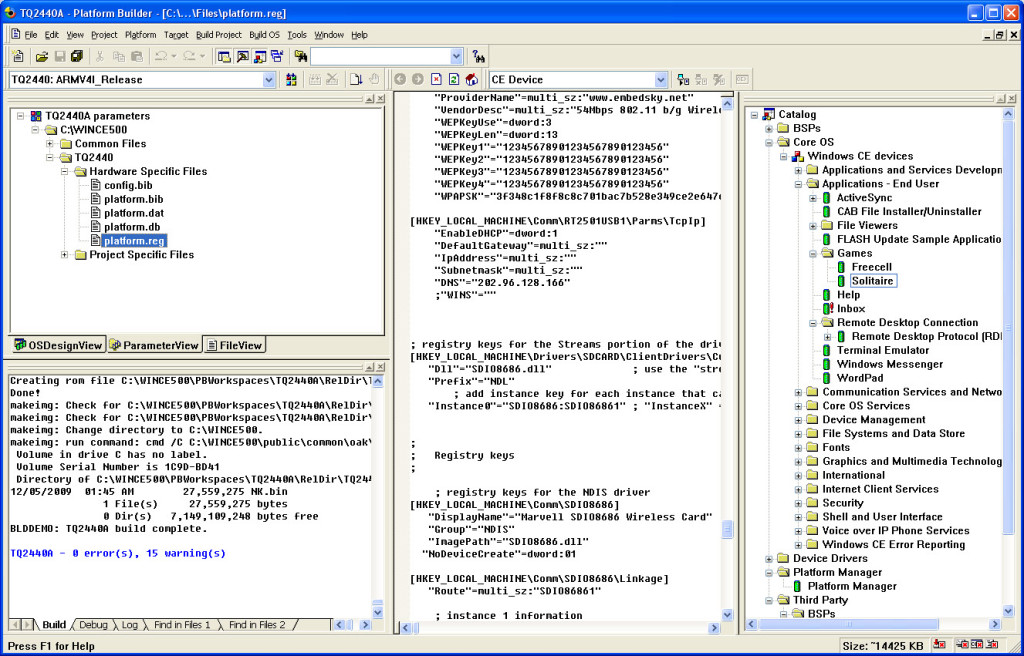Open the Platform menu
Image resolution: width=1024 pixels, height=656 pixels.
[140, 35]
